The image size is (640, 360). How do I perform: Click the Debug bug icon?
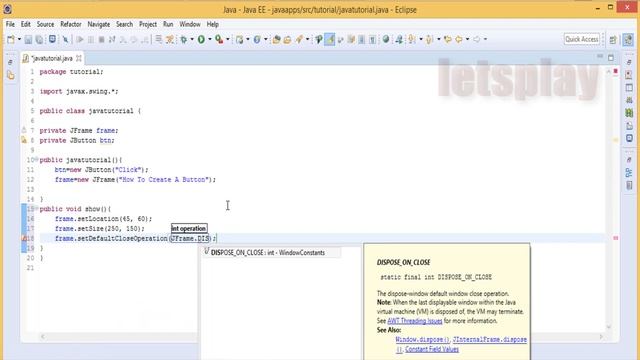click(x=184, y=40)
